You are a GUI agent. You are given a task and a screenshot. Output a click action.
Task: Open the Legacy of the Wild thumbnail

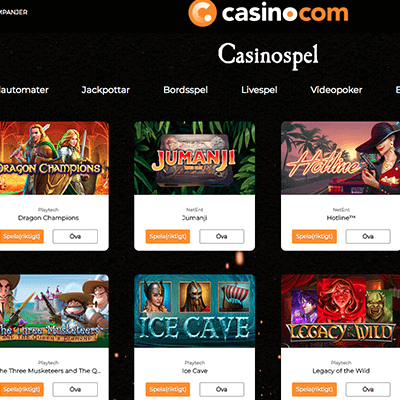(340, 311)
